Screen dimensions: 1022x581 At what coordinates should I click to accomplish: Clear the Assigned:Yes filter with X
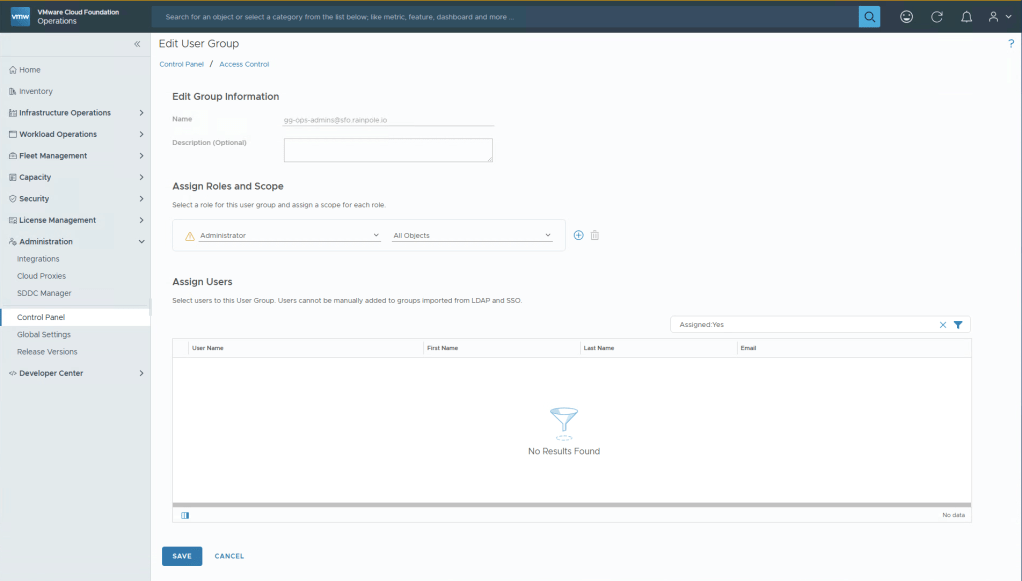[942, 325]
